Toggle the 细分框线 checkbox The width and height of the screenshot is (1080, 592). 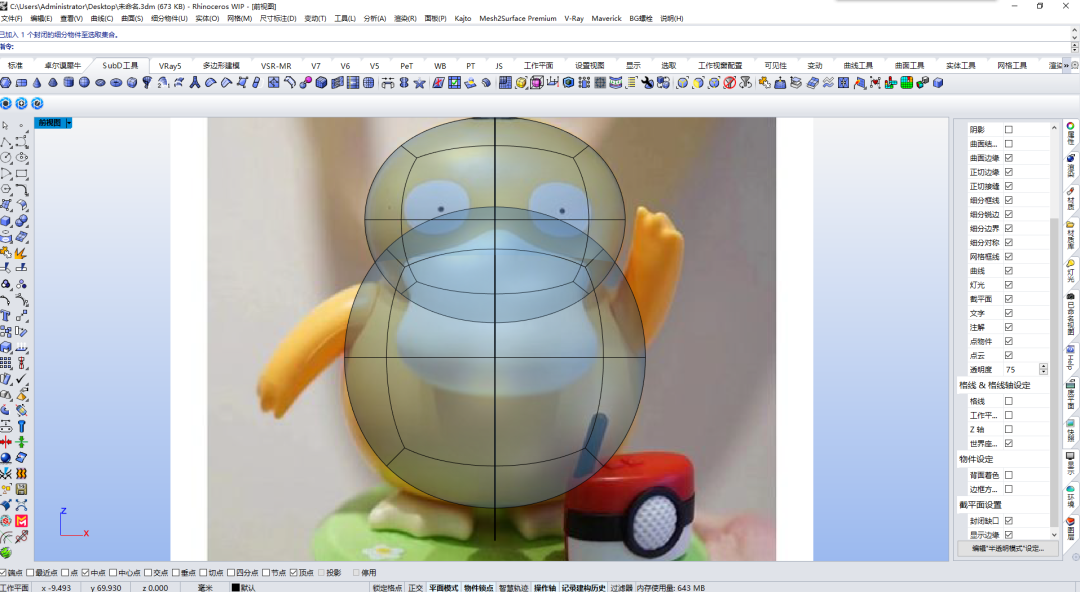[x=1008, y=200]
